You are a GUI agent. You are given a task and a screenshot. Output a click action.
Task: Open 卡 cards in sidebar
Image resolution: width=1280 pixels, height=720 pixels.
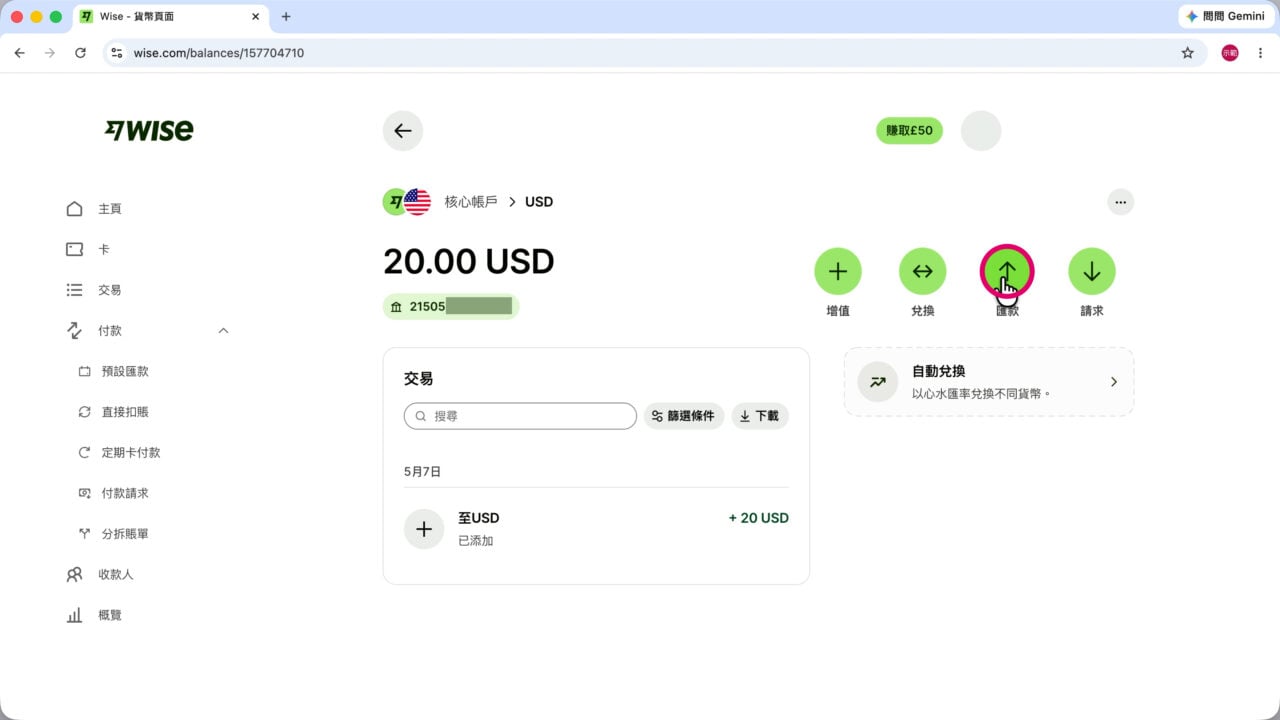tap(104, 249)
